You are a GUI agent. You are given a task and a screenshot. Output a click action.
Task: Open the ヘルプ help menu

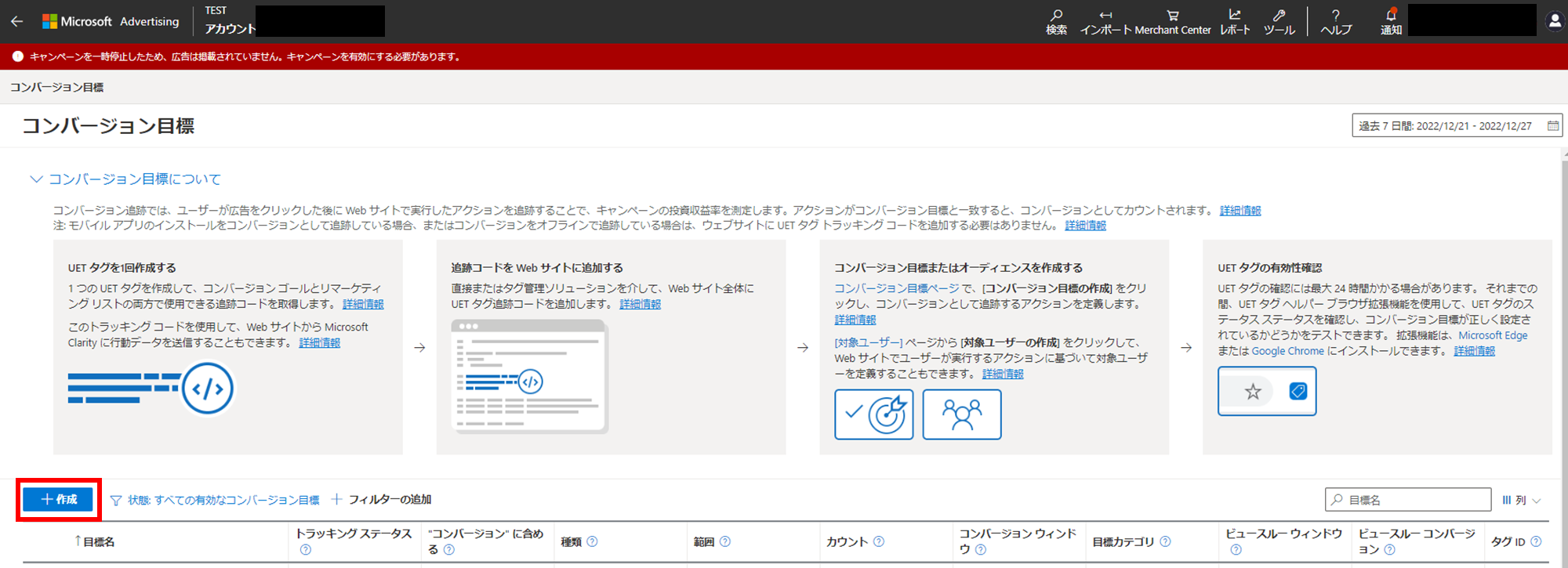[x=1336, y=22]
